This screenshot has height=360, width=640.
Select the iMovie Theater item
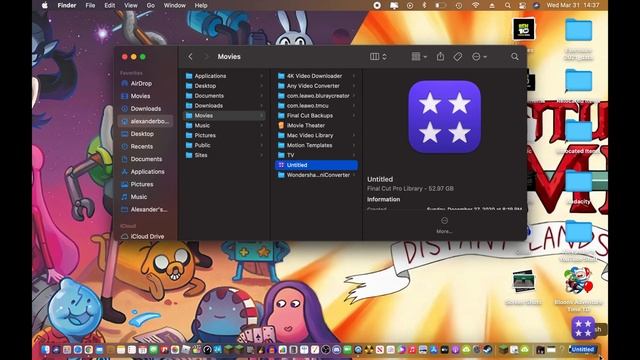pos(316,125)
